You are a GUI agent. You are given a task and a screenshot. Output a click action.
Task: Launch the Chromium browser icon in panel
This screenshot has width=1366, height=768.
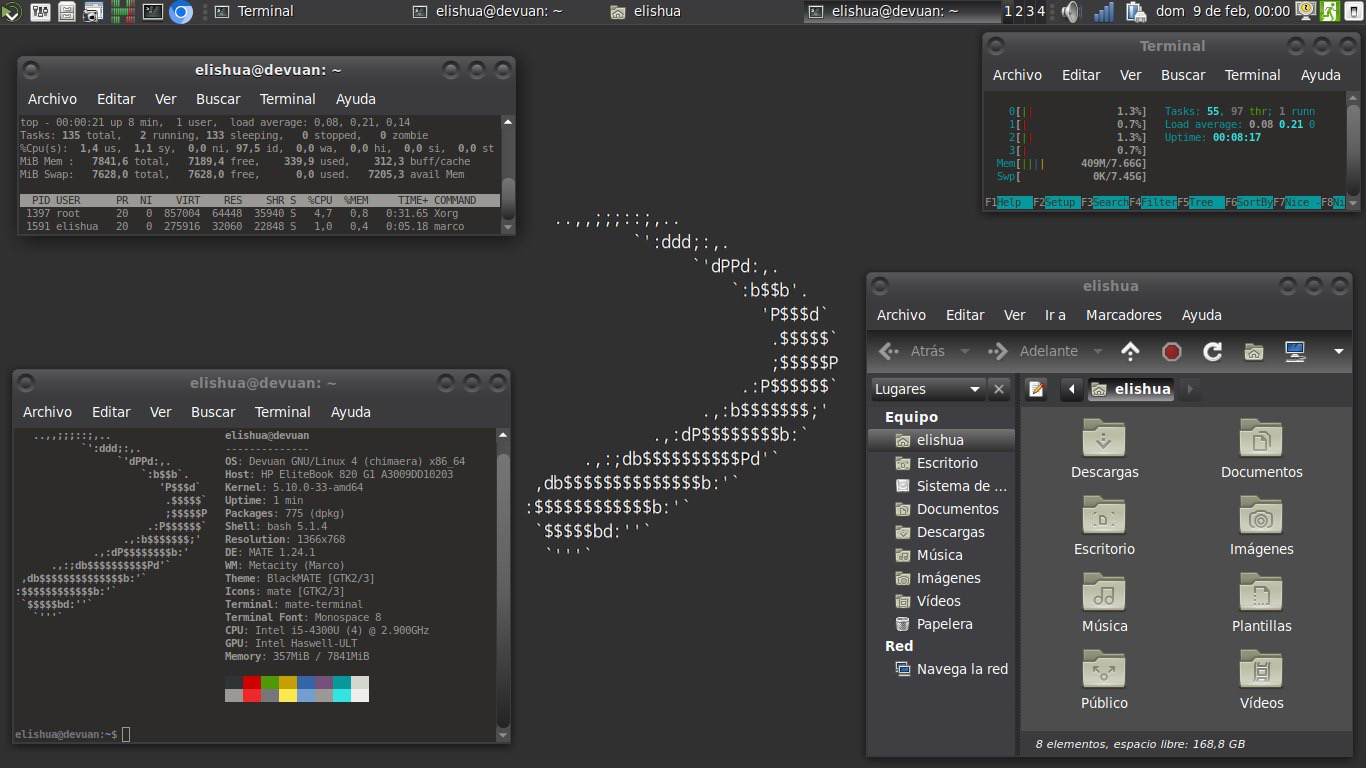tap(181, 12)
